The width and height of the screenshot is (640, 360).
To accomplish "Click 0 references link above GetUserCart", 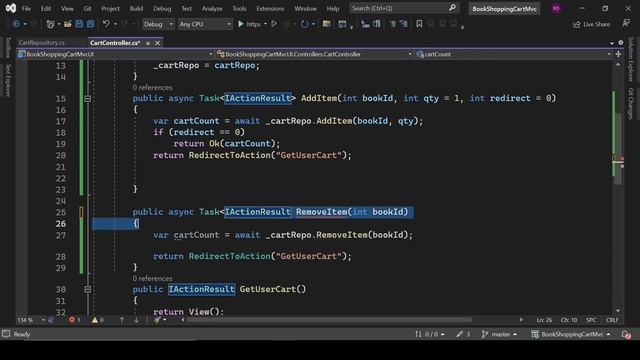I will (152, 278).
